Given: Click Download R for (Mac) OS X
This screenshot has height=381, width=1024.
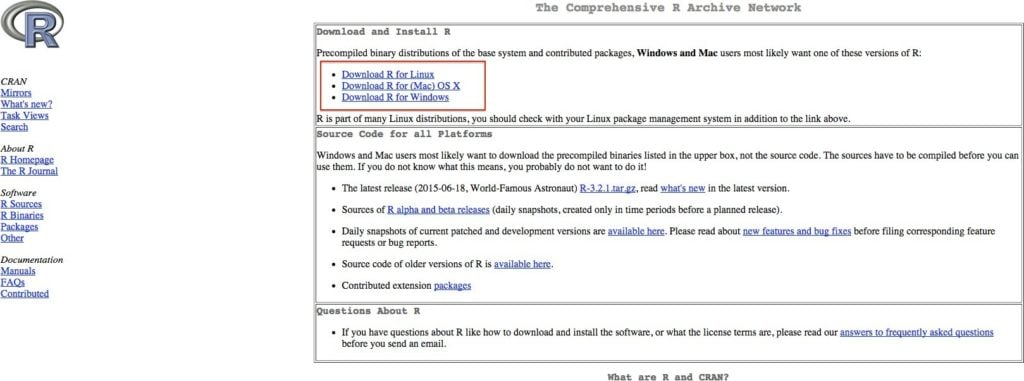Looking at the screenshot, I should [x=401, y=86].
